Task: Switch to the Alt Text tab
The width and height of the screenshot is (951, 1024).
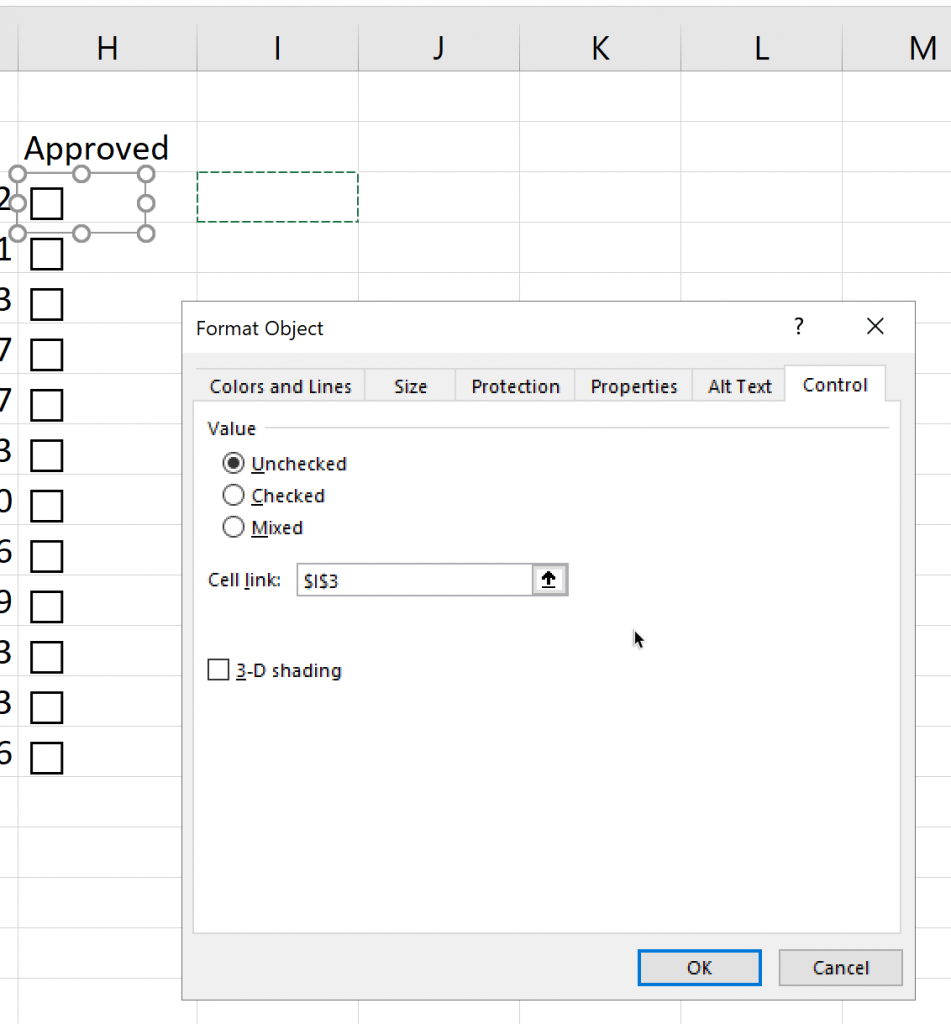Action: click(739, 387)
